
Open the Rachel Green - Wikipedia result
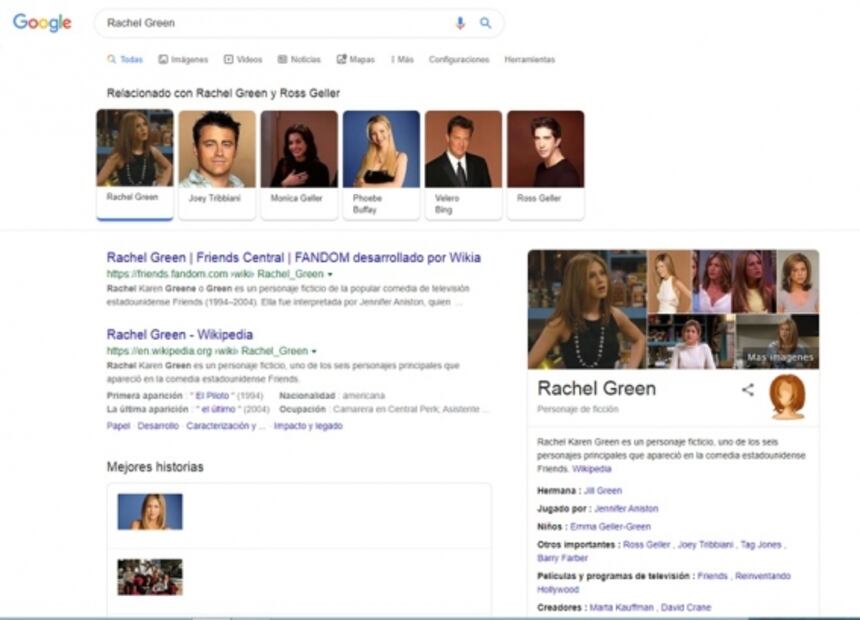point(179,335)
